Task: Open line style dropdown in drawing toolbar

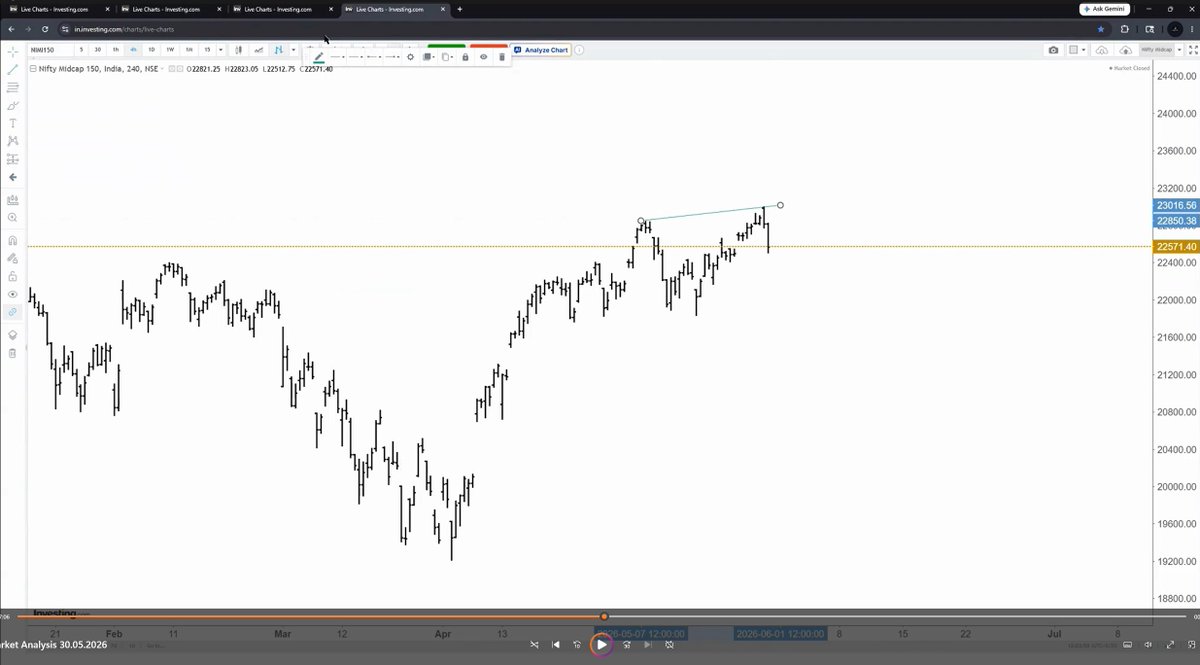Action: tap(338, 57)
